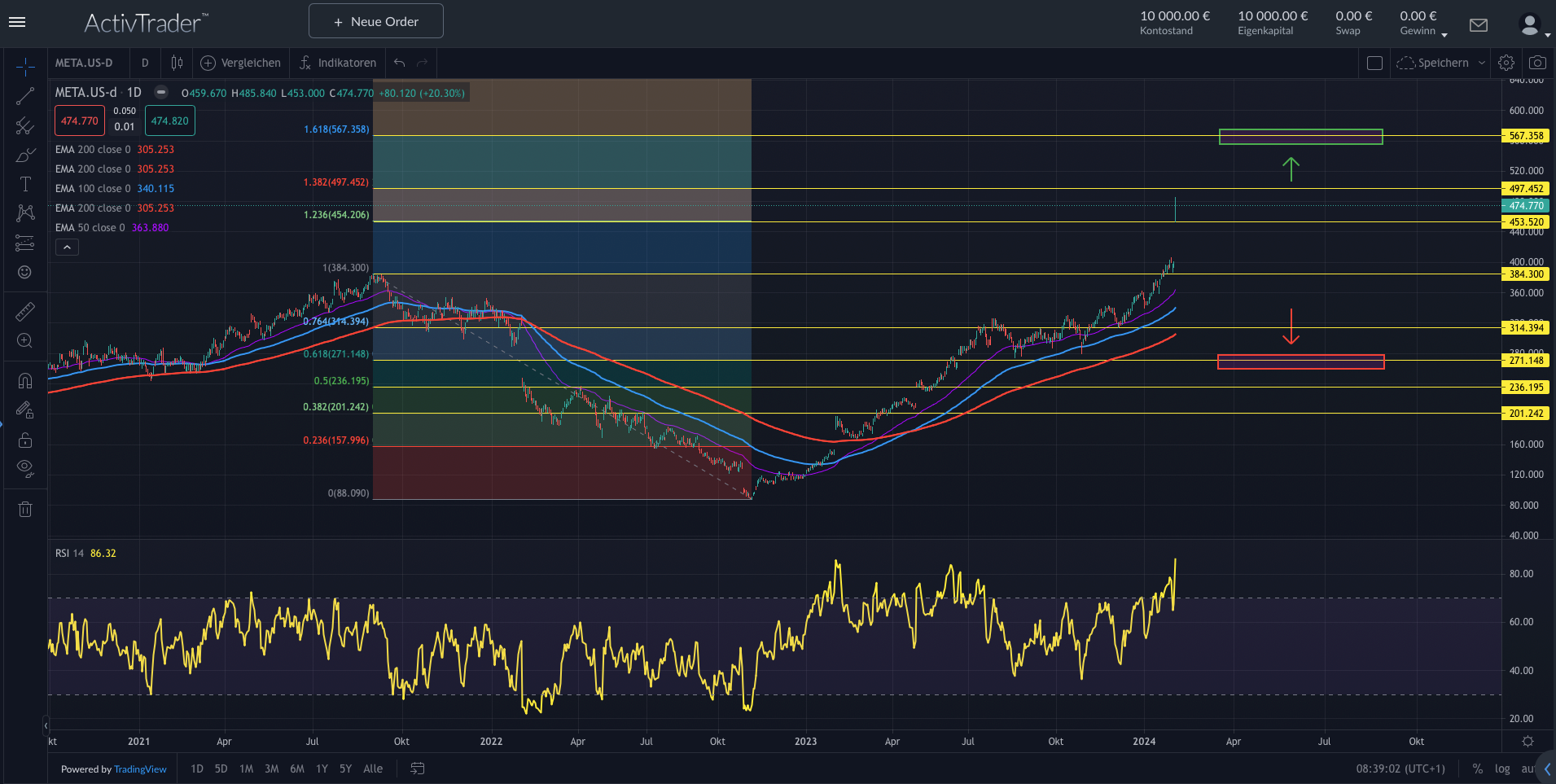Image resolution: width=1556 pixels, height=784 pixels.
Task: Toggle magnet mode for drawings
Action: [x=25, y=381]
